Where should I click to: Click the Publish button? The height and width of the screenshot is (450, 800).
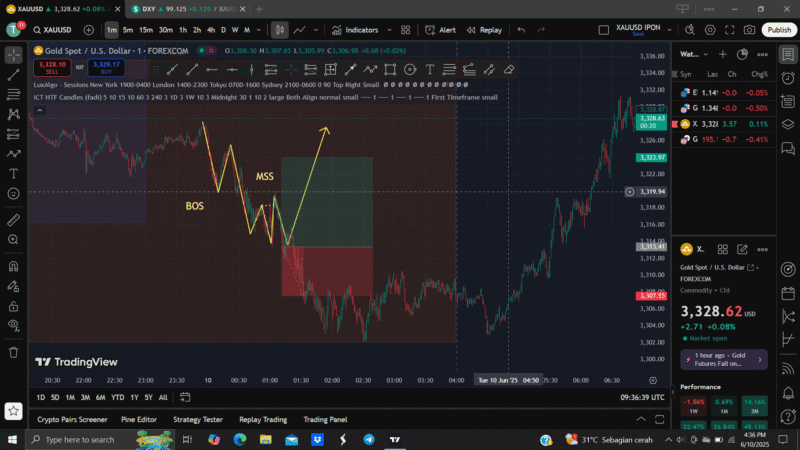point(779,30)
